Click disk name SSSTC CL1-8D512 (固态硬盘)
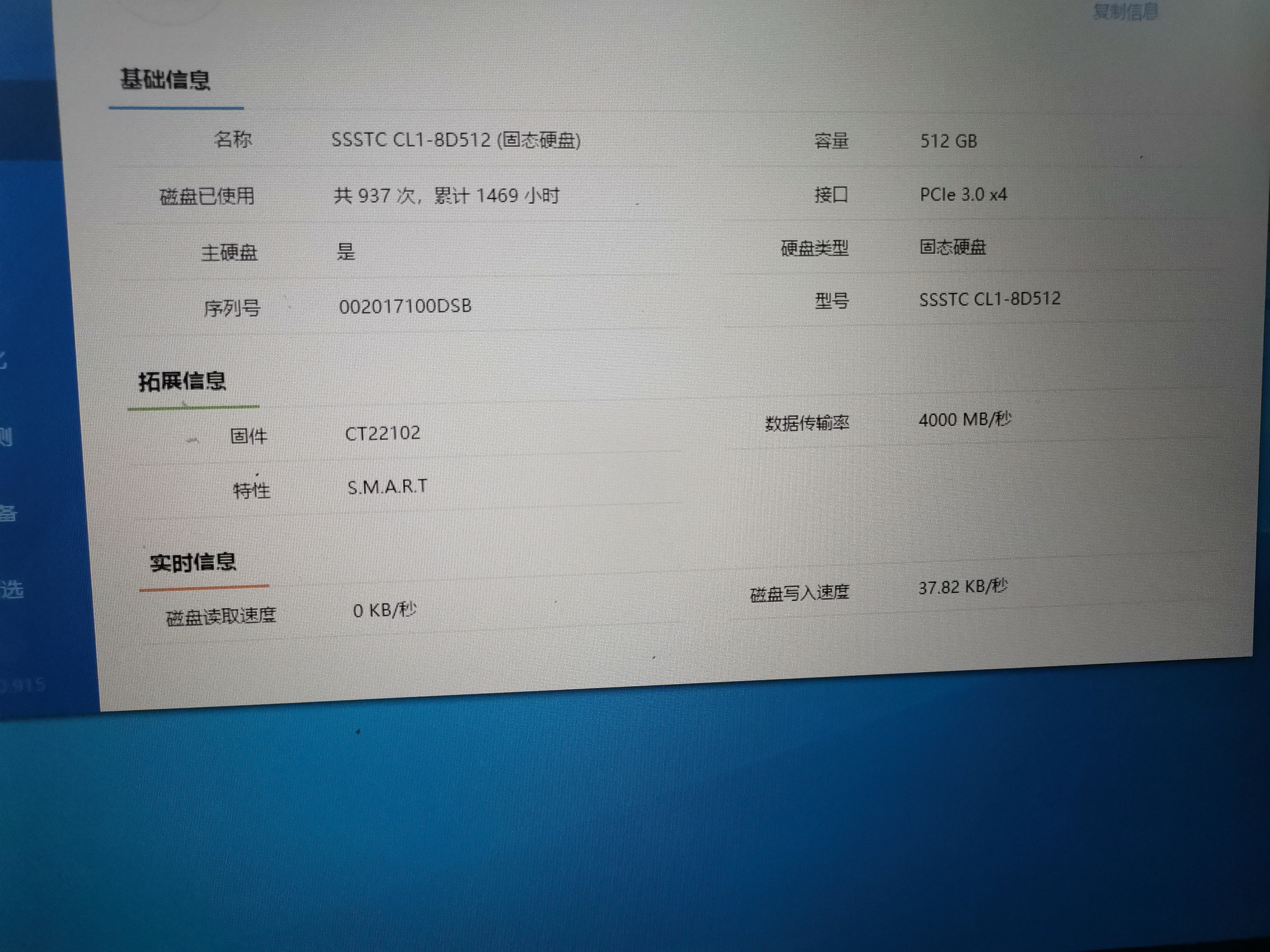This screenshot has height=952, width=1270. [x=456, y=140]
